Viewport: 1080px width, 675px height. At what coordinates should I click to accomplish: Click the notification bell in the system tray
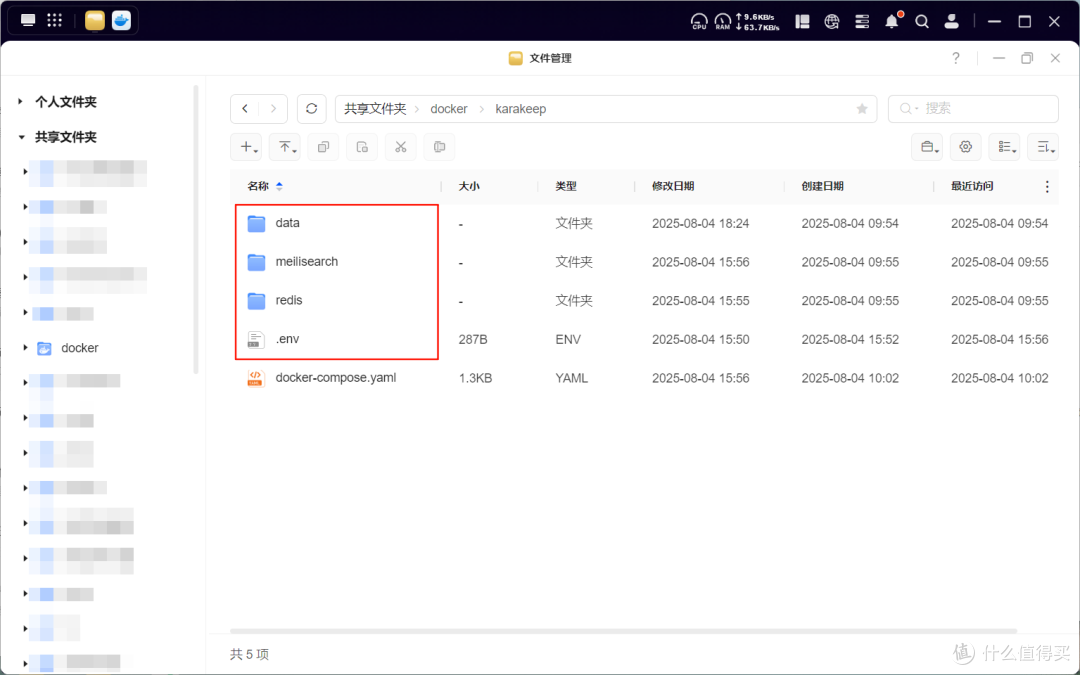pyautogui.click(x=891, y=21)
